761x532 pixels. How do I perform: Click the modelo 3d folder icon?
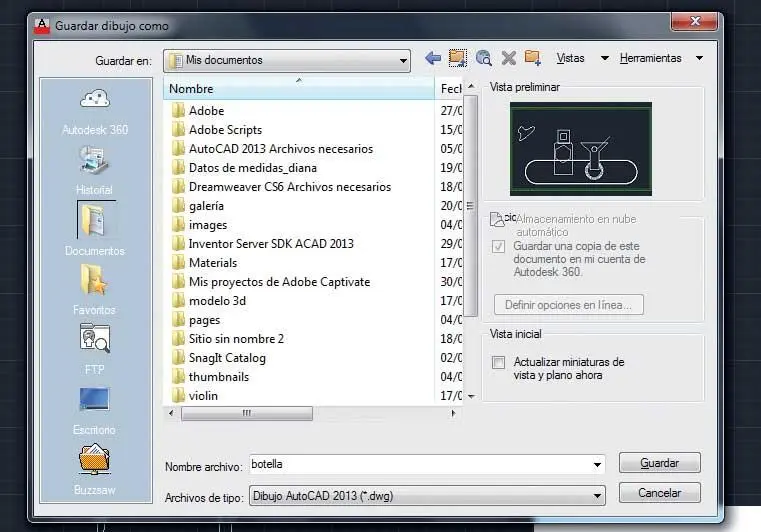coord(178,300)
